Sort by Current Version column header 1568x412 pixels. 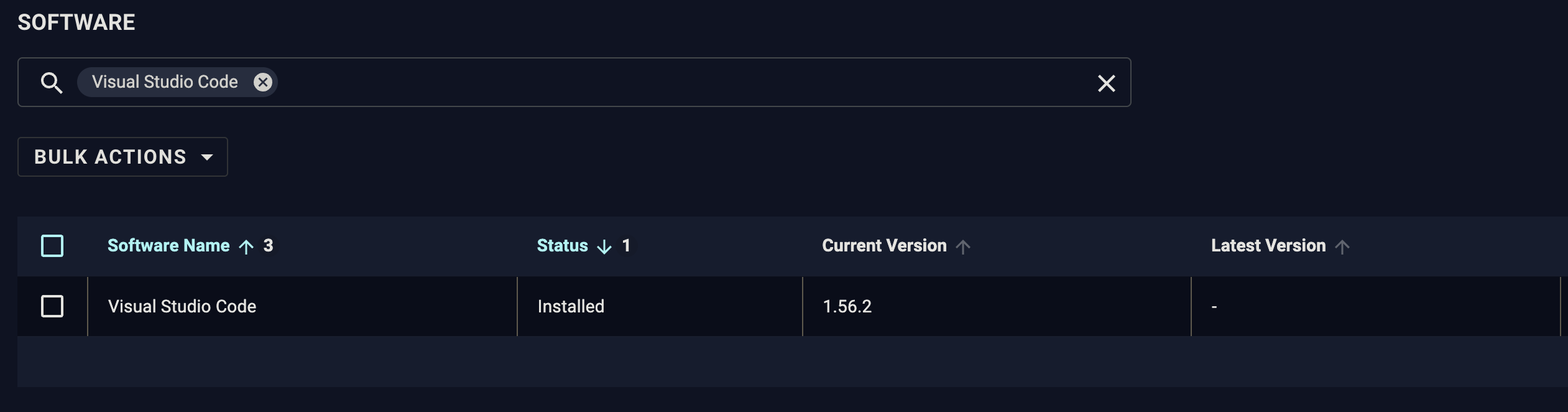[x=884, y=246]
